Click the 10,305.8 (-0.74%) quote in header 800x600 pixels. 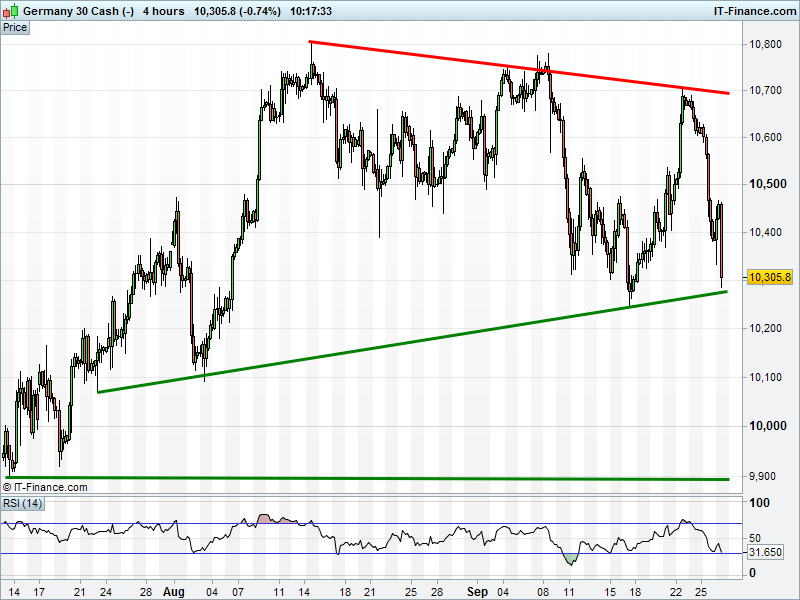tap(238, 11)
